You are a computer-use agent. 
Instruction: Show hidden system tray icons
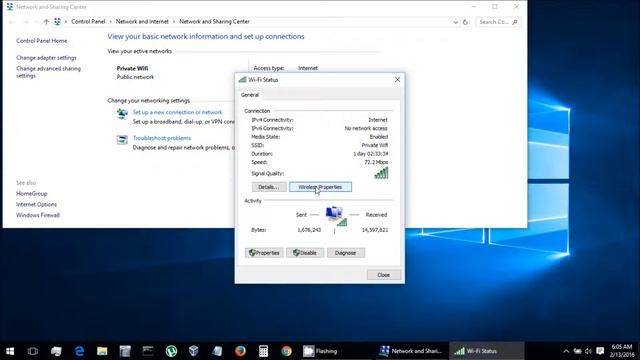click(566, 351)
